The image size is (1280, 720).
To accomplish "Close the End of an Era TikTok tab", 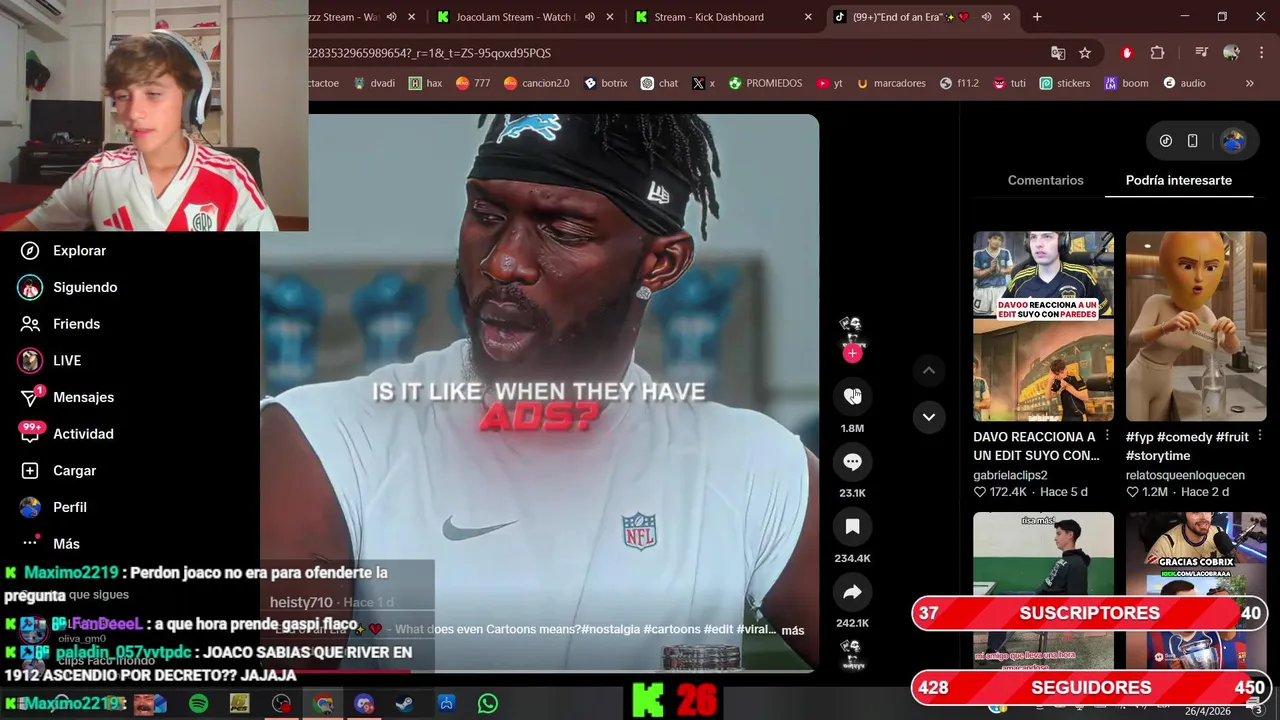I will click(1007, 17).
